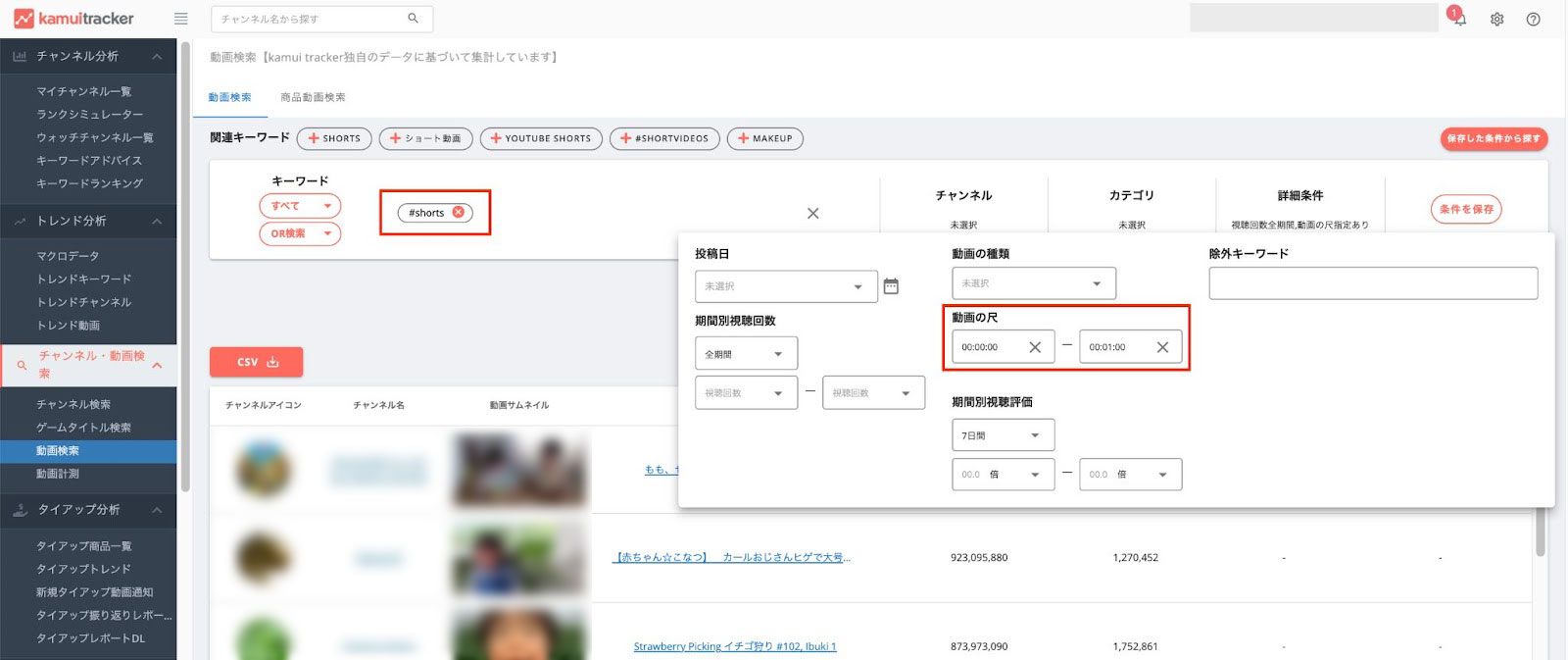The height and width of the screenshot is (660, 1568).
Task: Click the search magnifier in channel search box
Action: point(413,19)
